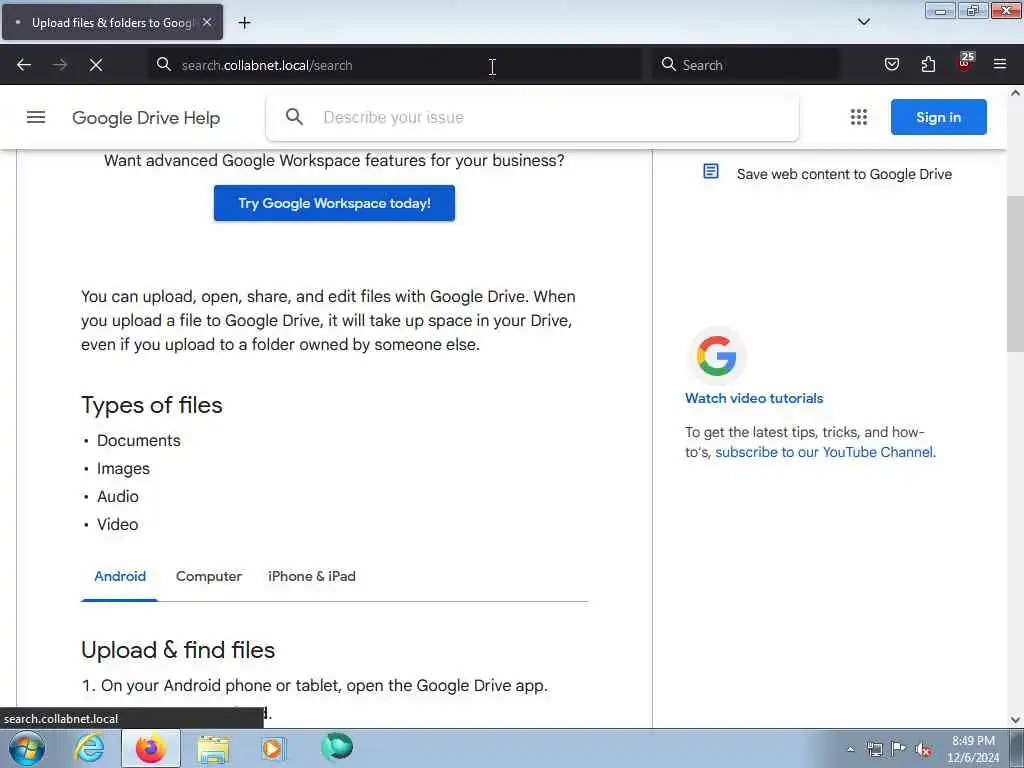
Task: Open the green round taskbar app
Action: click(337, 747)
